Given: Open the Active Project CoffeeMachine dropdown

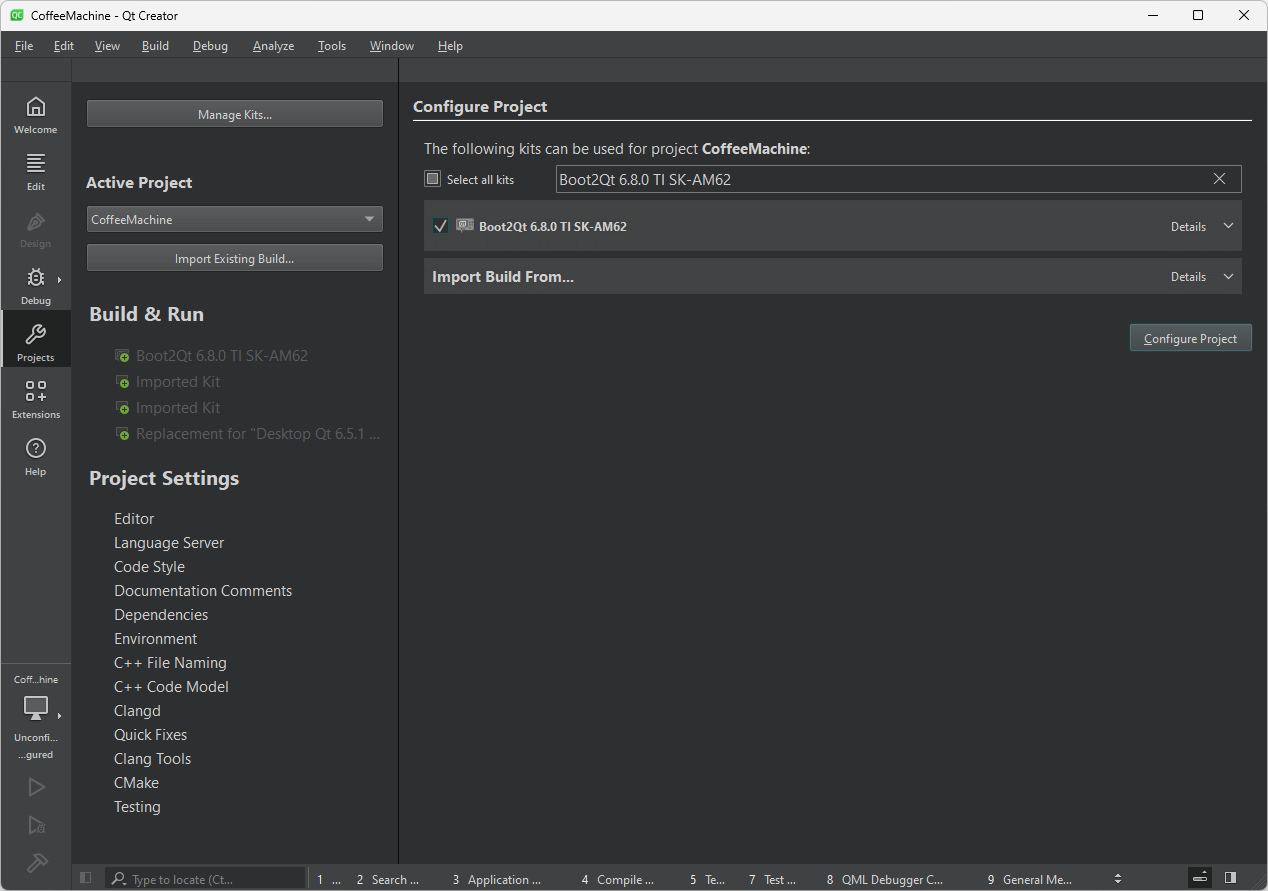Looking at the screenshot, I should coord(234,219).
